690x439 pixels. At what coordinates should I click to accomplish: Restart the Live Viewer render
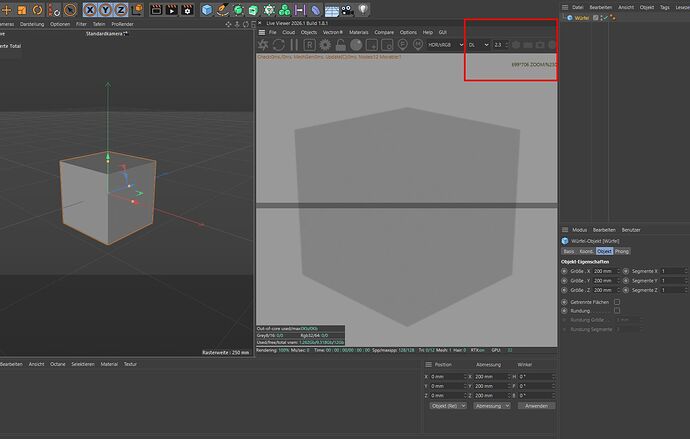click(279, 45)
